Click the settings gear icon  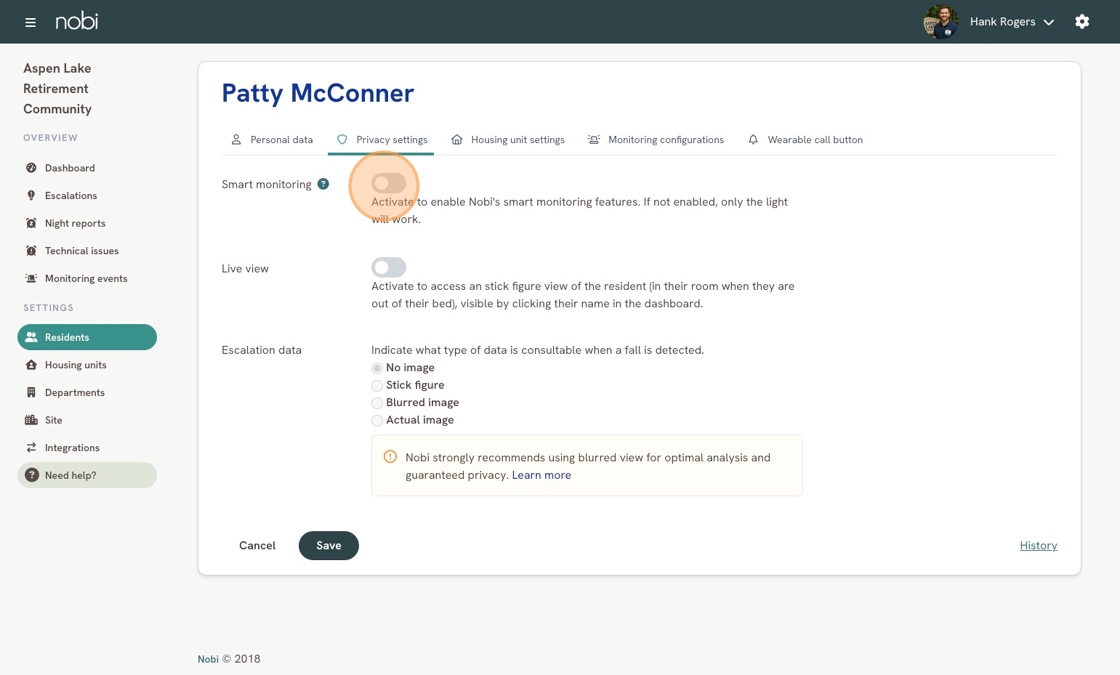[1082, 21]
